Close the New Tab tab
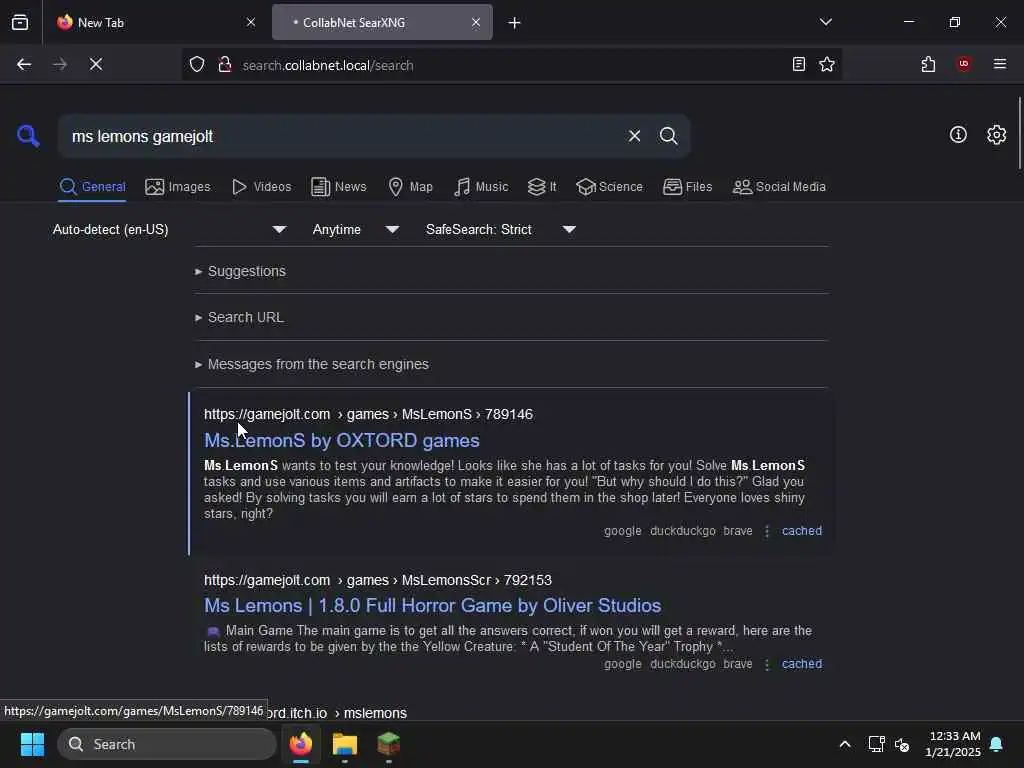The image size is (1024, 768). tap(251, 22)
